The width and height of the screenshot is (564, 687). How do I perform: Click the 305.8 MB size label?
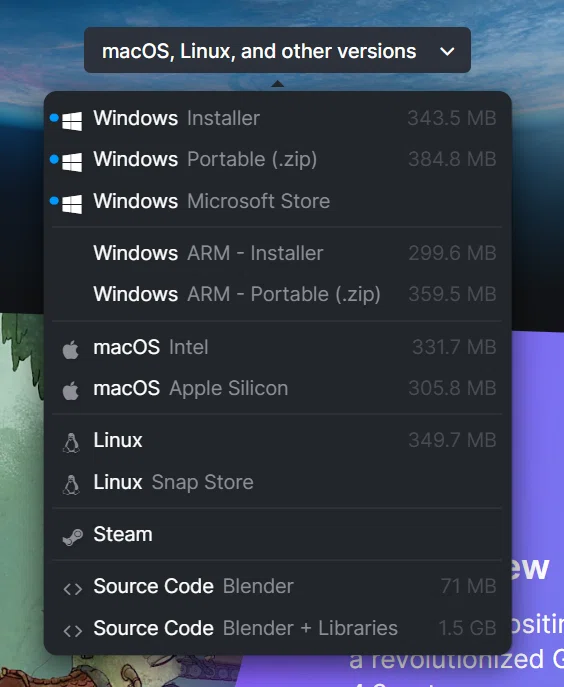[x=452, y=388]
